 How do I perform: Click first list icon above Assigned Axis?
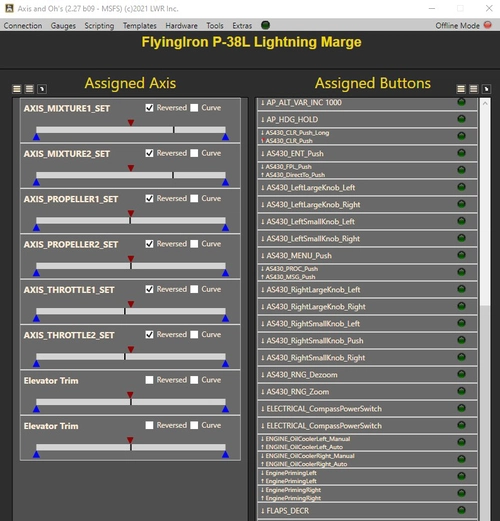17,89
